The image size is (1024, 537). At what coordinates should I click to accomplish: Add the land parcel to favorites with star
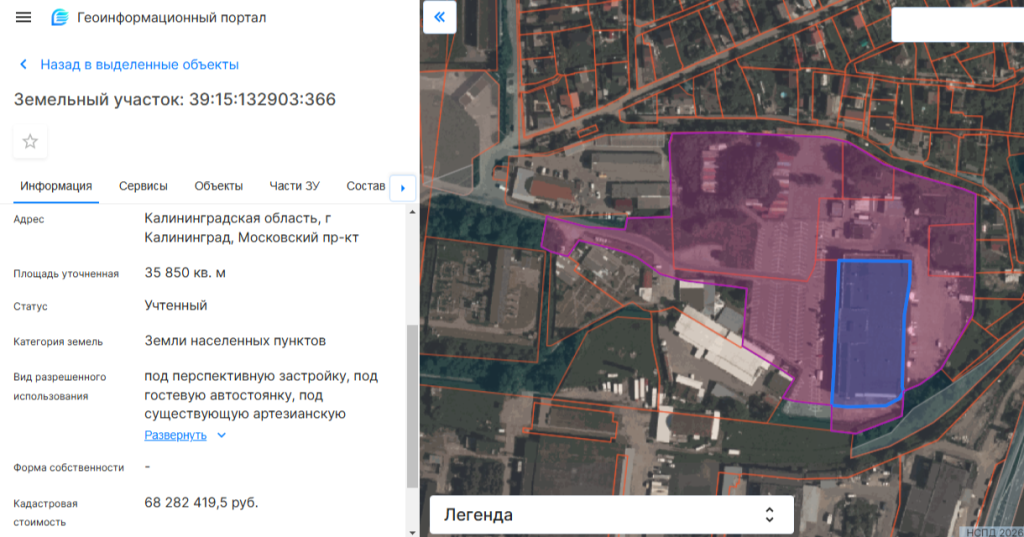(30, 142)
